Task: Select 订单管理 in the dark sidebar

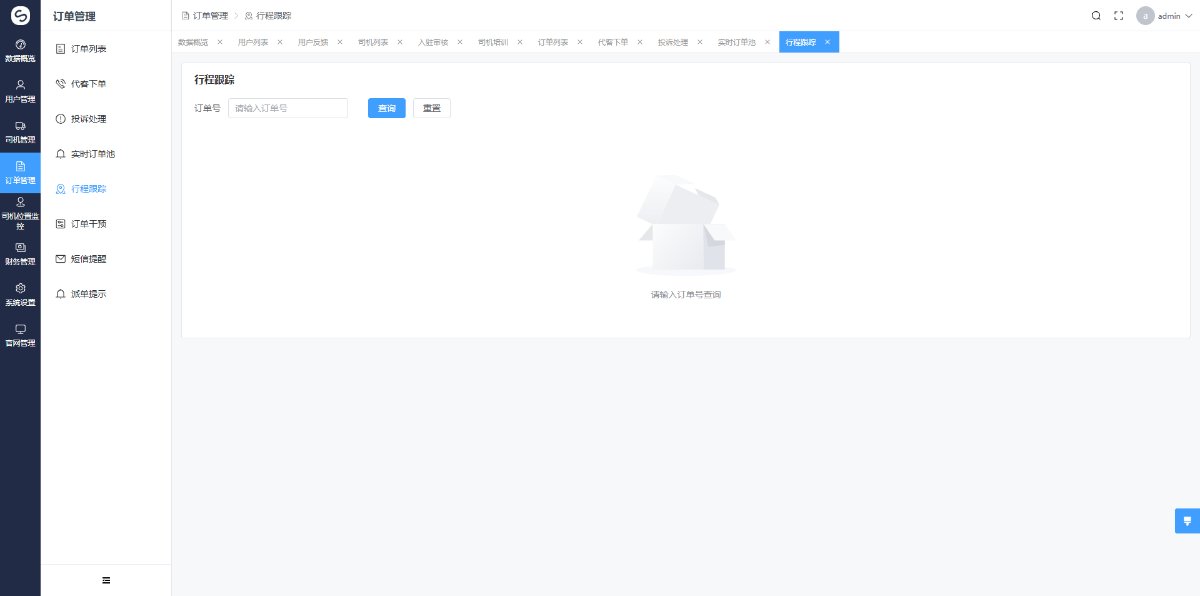Action: (x=20, y=173)
